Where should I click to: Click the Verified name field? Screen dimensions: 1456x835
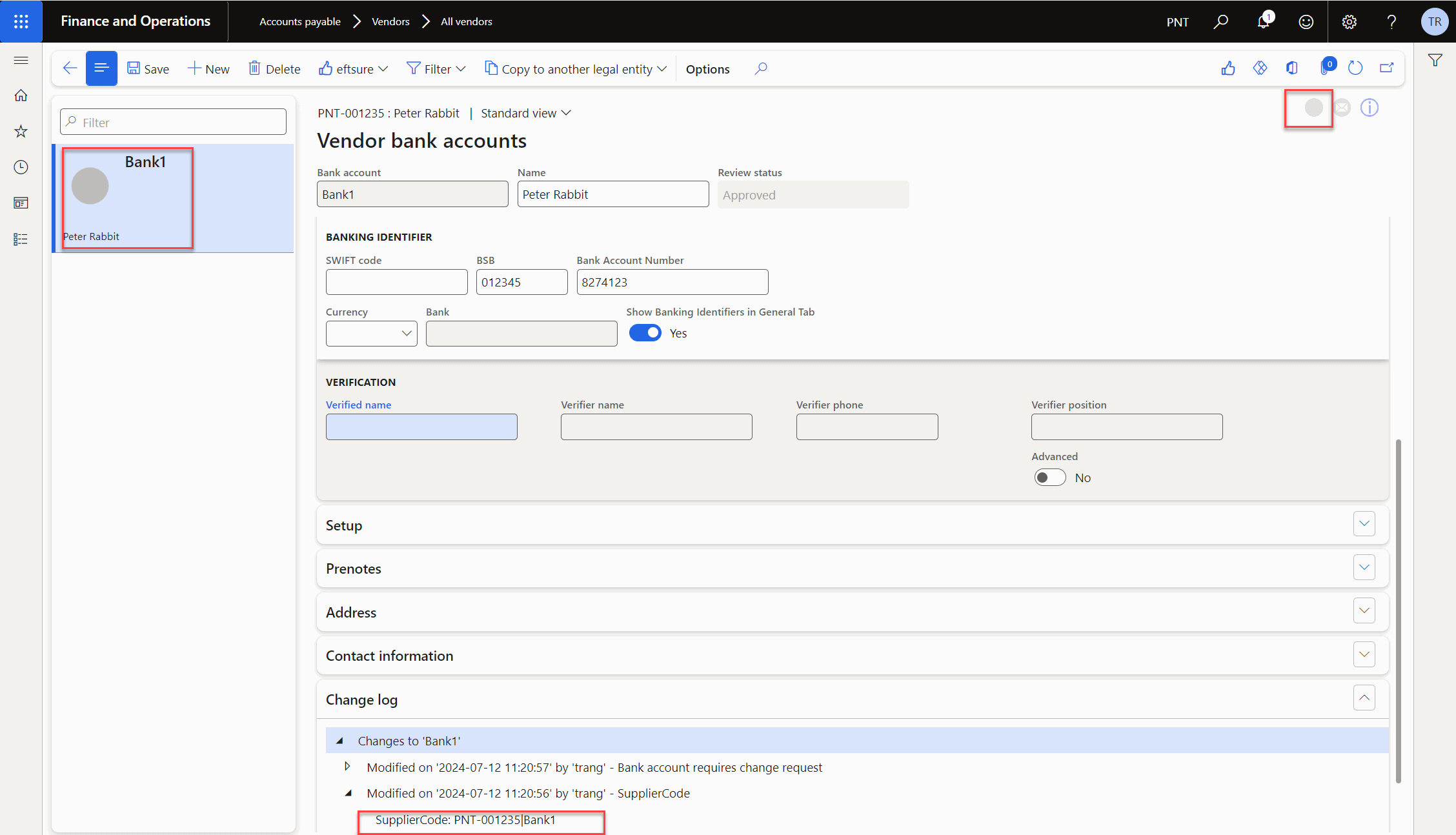pos(421,427)
